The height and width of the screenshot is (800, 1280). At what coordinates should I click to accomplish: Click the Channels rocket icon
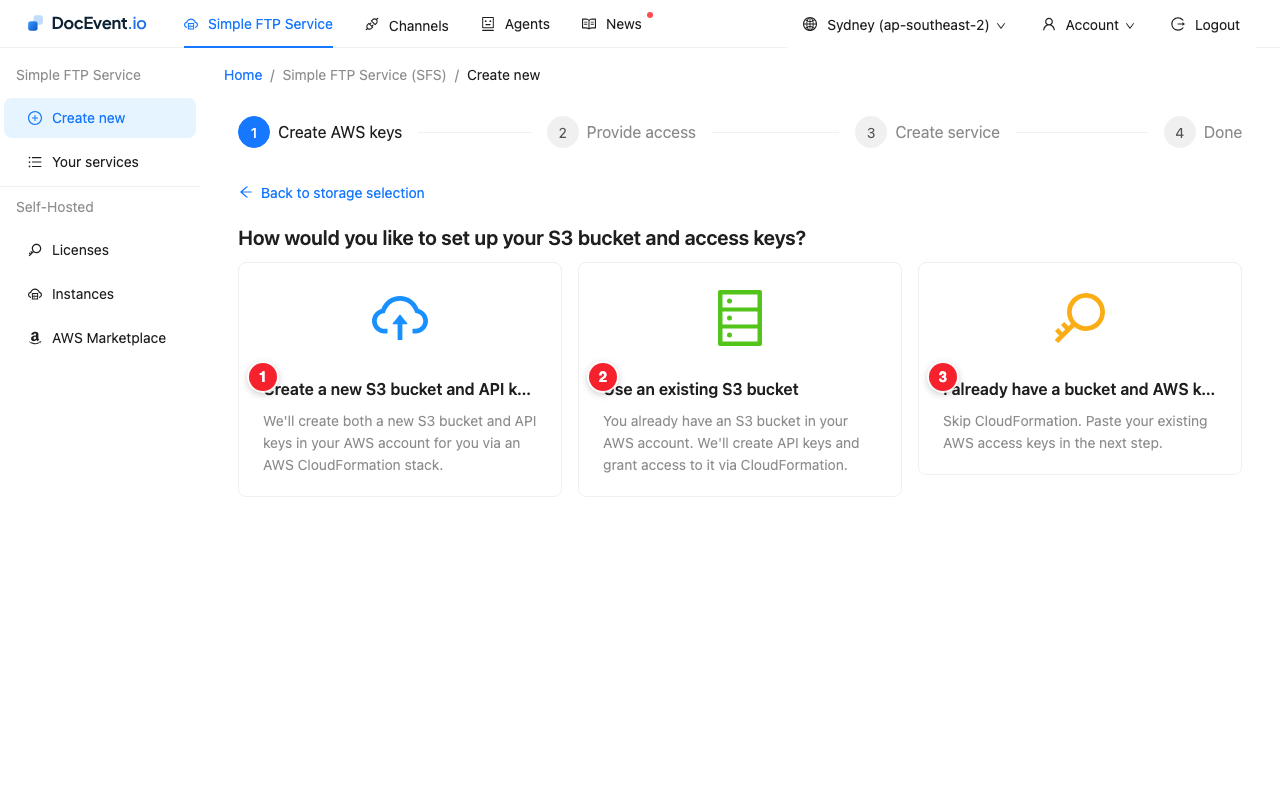[x=372, y=25]
